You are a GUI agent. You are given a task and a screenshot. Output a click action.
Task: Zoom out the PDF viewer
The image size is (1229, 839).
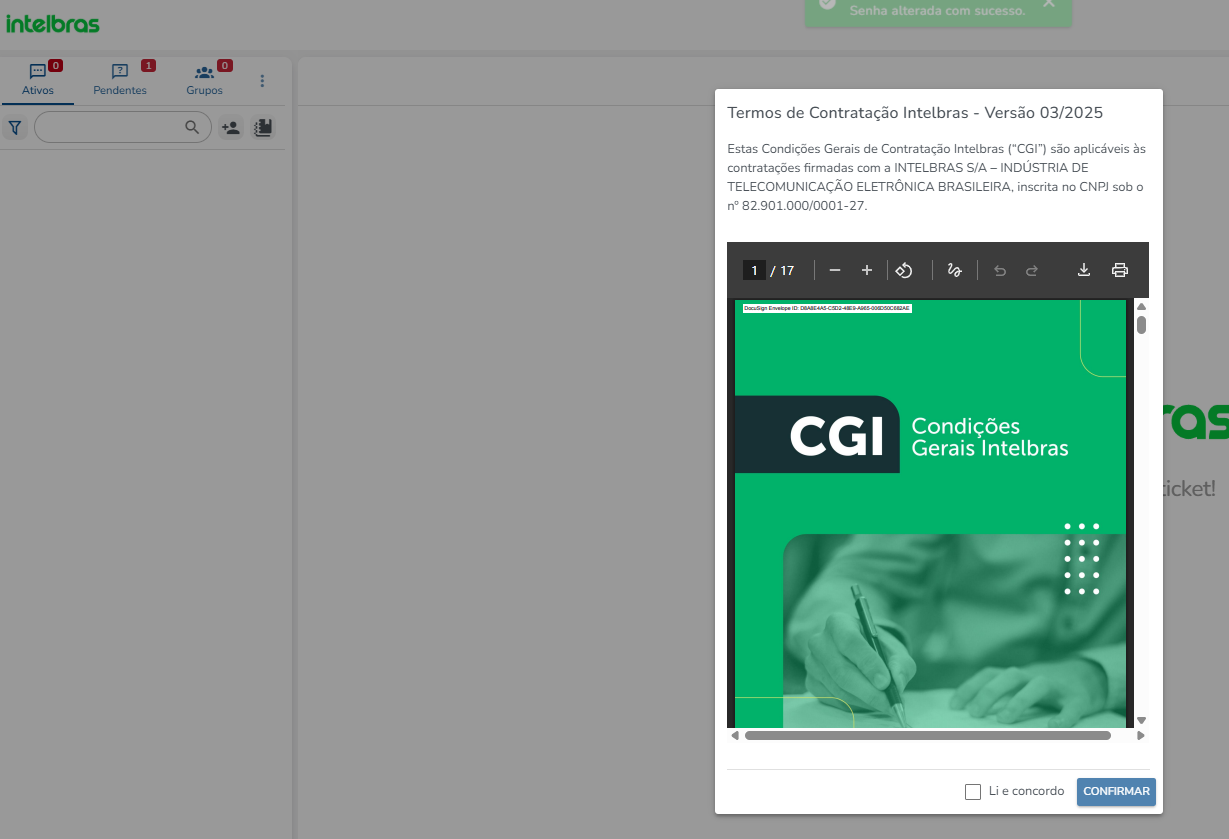click(835, 270)
